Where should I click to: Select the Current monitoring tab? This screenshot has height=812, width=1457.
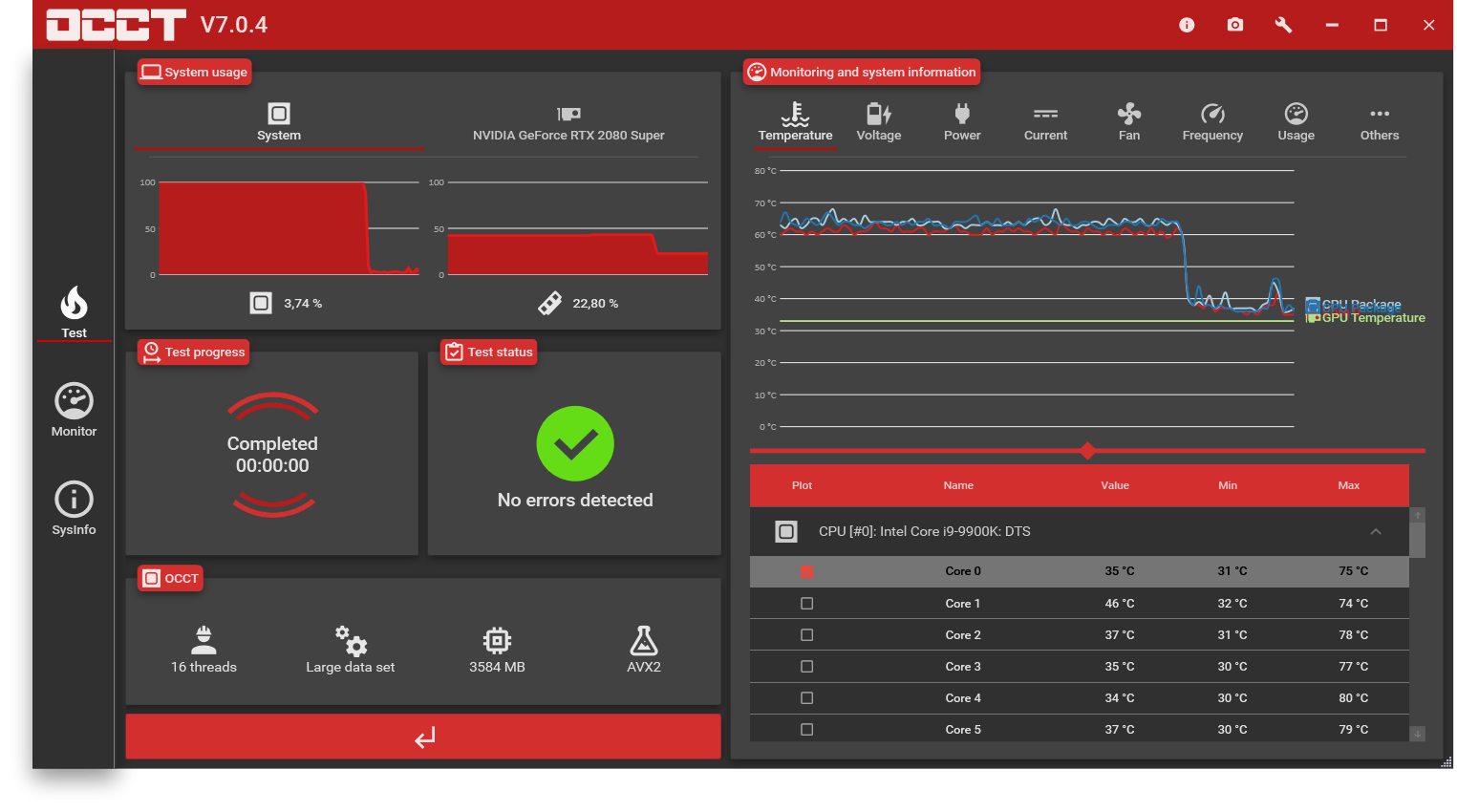tap(1045, 123)
